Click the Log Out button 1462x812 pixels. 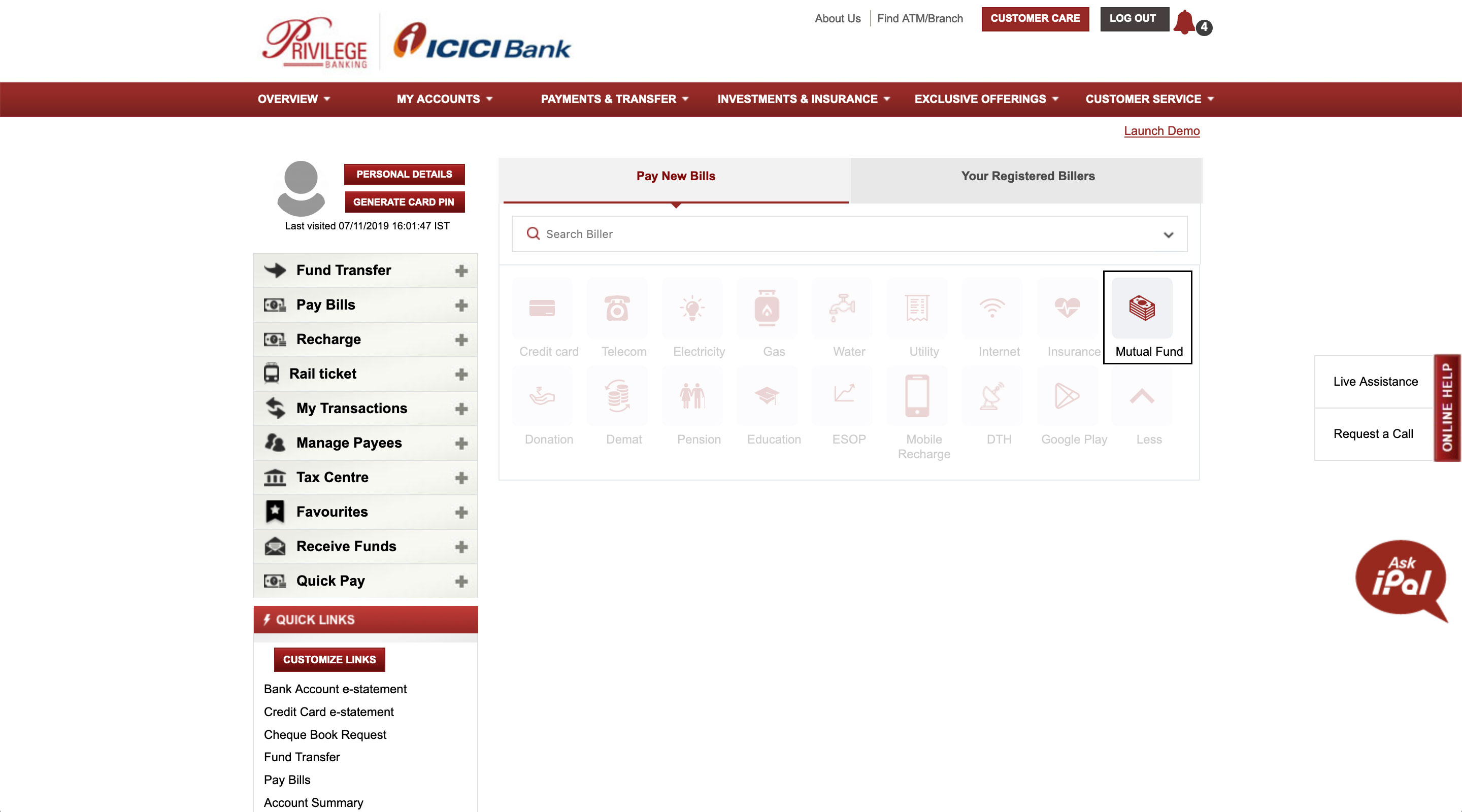[x=1132, y=18]
